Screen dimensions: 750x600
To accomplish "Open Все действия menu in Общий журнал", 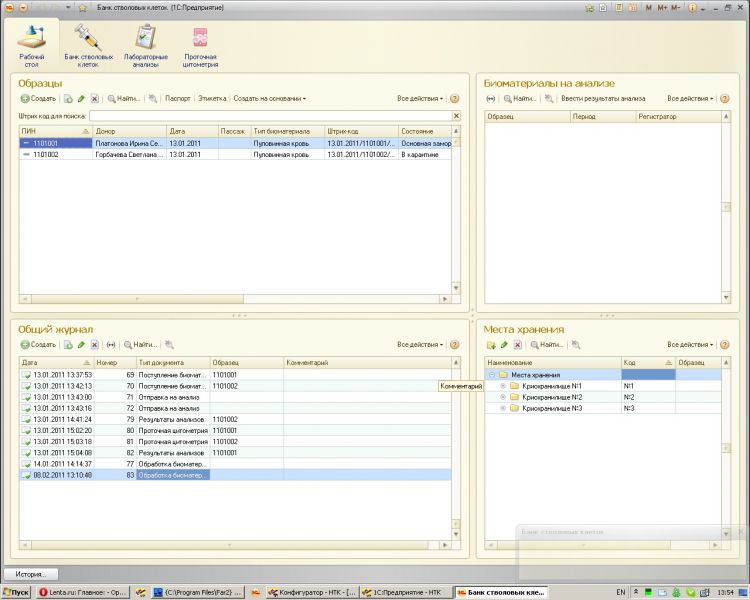I will (419, 344).
